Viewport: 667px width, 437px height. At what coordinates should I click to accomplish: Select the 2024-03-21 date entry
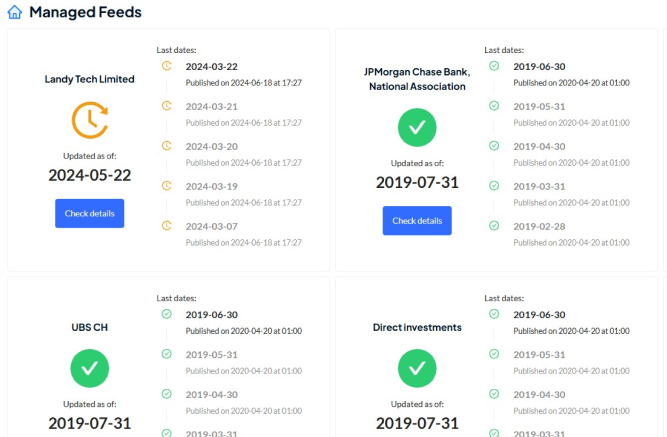coord(211,107)
